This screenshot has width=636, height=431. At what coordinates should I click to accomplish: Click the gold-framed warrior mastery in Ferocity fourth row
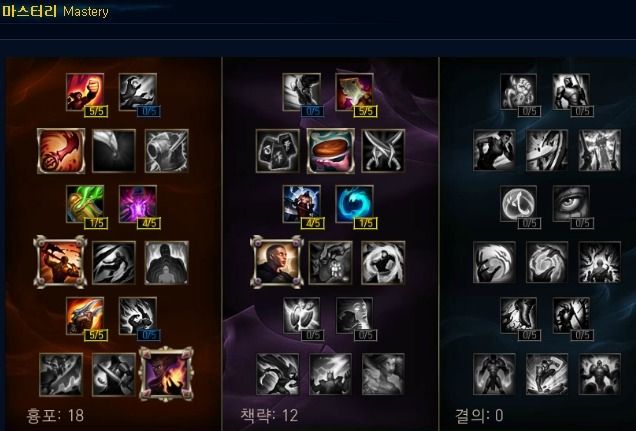[60, 262]
